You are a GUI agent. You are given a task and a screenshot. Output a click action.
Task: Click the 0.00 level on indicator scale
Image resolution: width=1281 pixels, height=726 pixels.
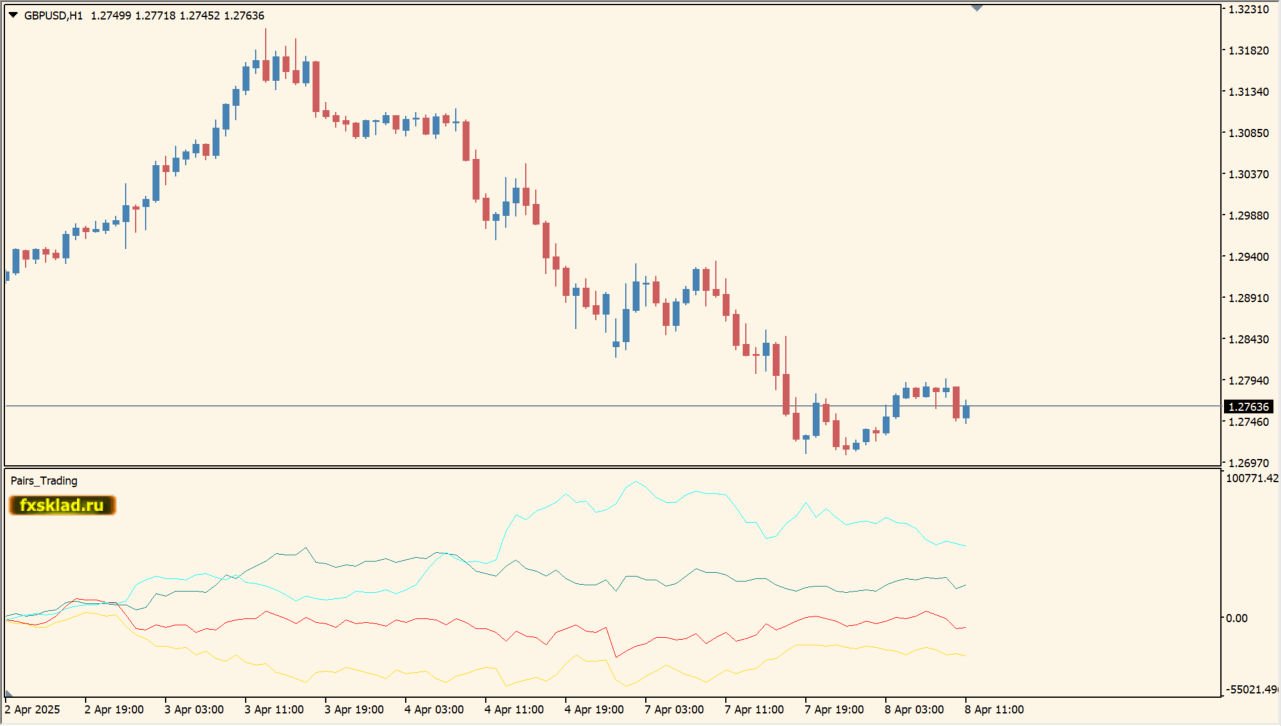coord(1236,618)
